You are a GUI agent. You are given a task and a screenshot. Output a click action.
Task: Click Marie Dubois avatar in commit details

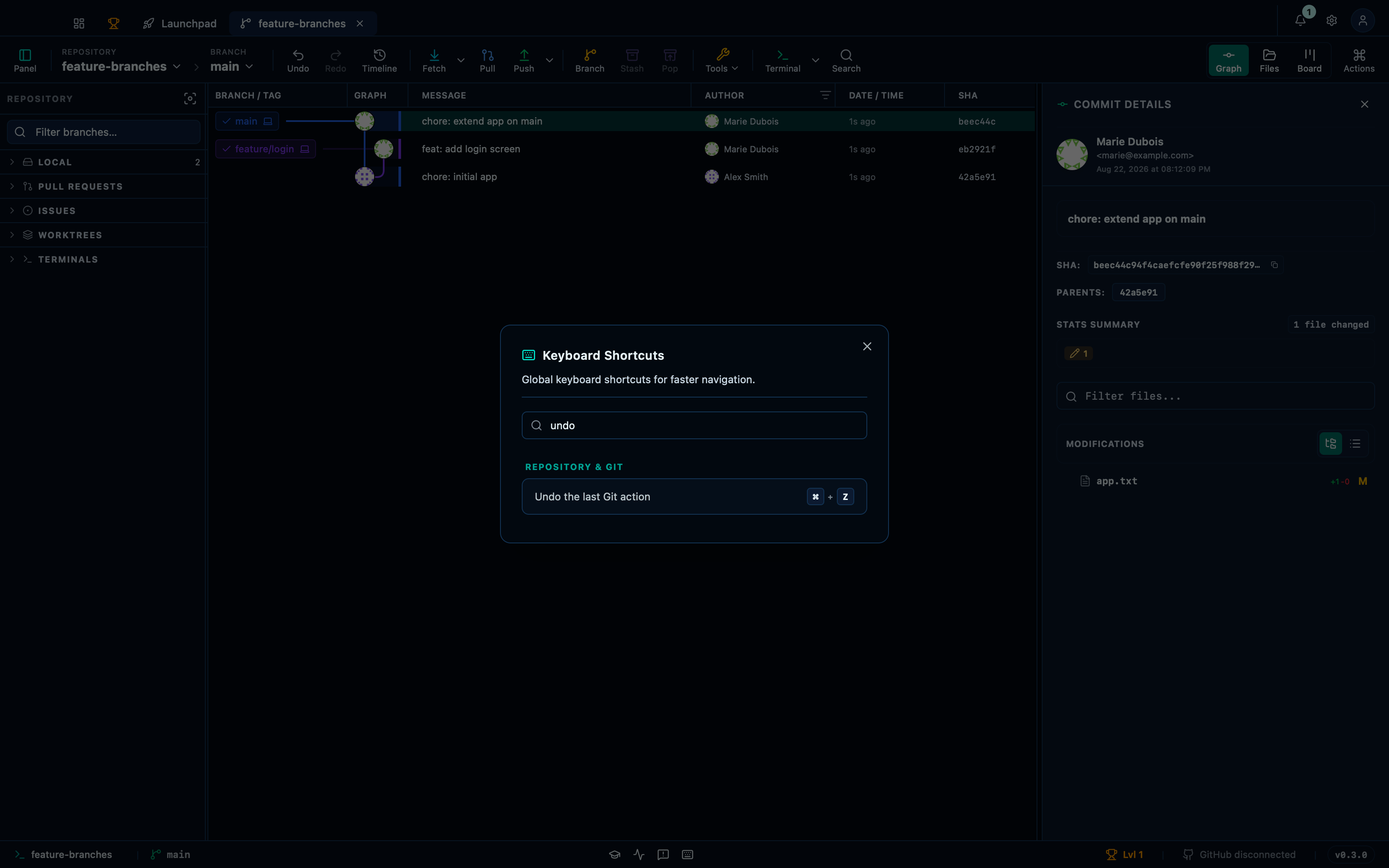click(x=1072, y=155)
